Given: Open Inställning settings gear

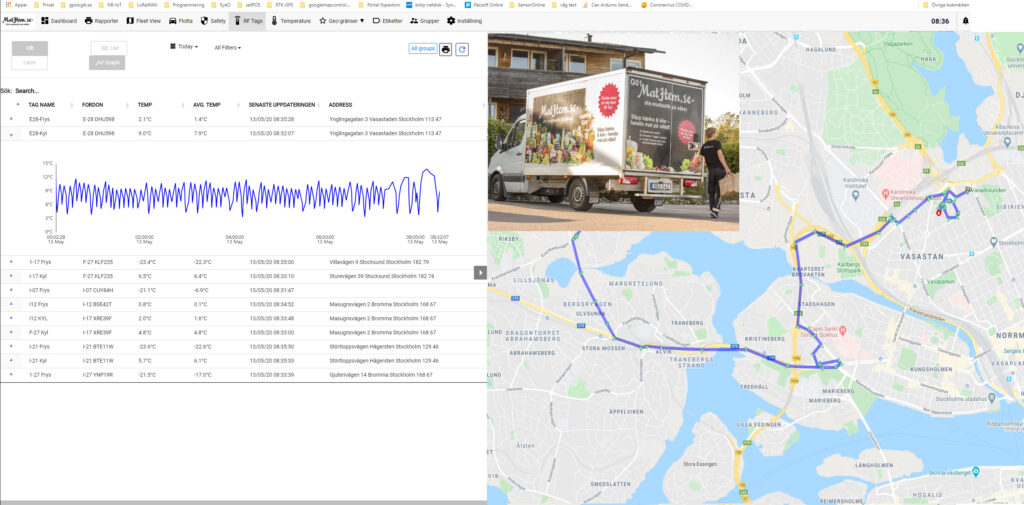Looking at the screenshot, I should (464, 21).
